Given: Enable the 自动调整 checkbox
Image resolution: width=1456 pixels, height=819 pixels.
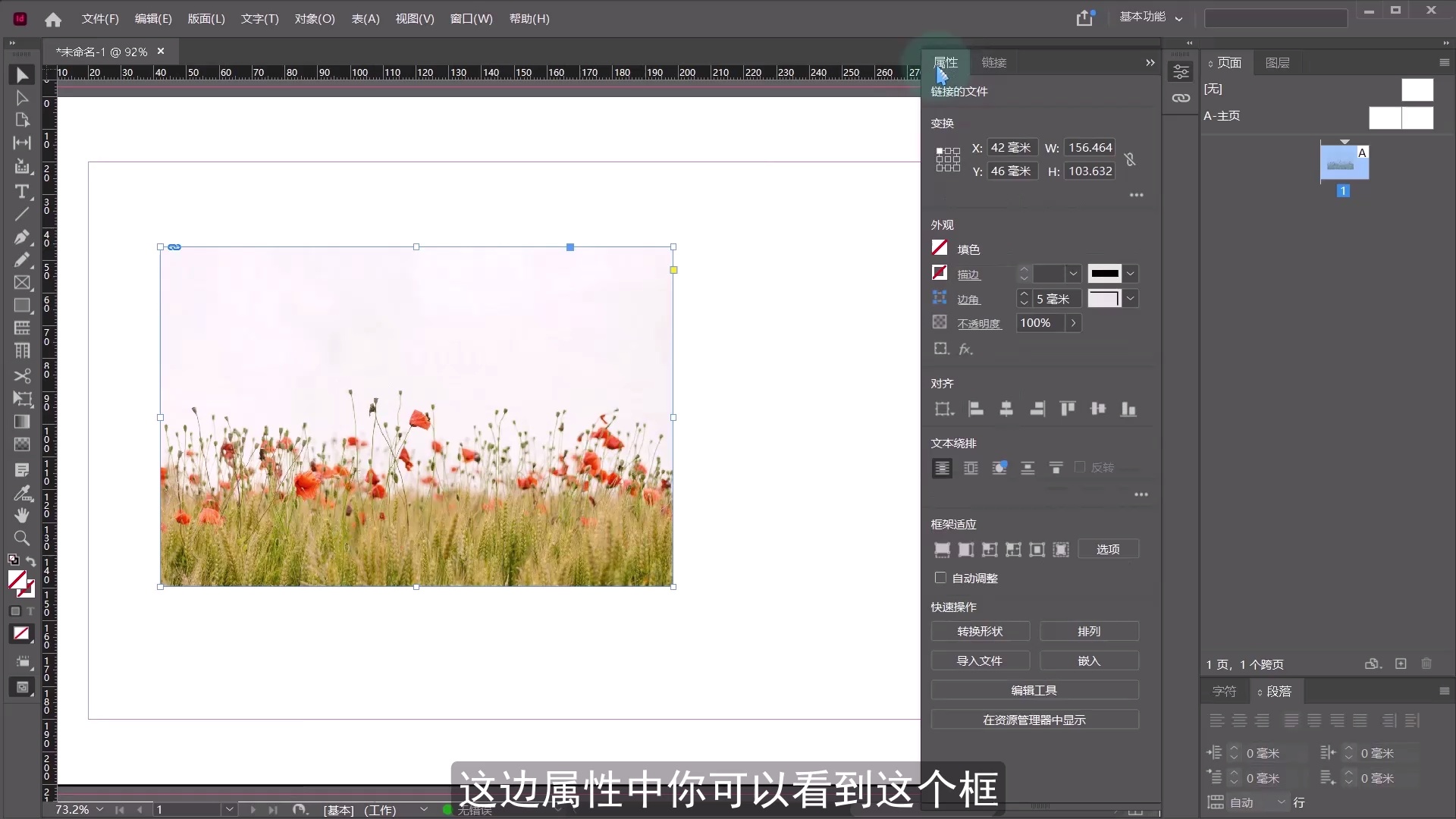Looking at the screenshot, I should click(940, 578).
